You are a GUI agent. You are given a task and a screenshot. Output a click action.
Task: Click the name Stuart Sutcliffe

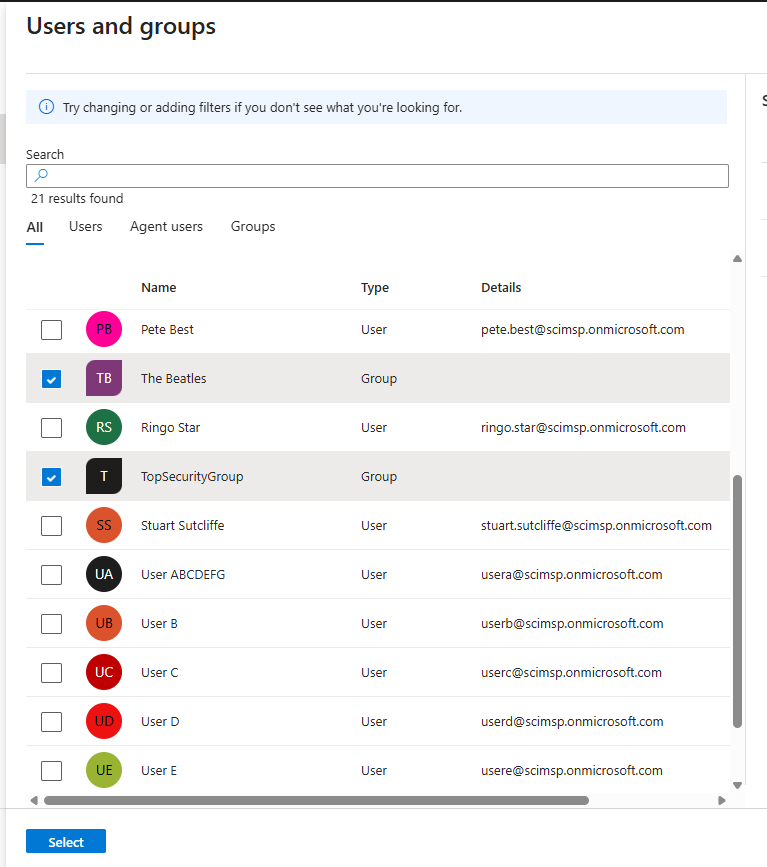(x=182, y=525)
